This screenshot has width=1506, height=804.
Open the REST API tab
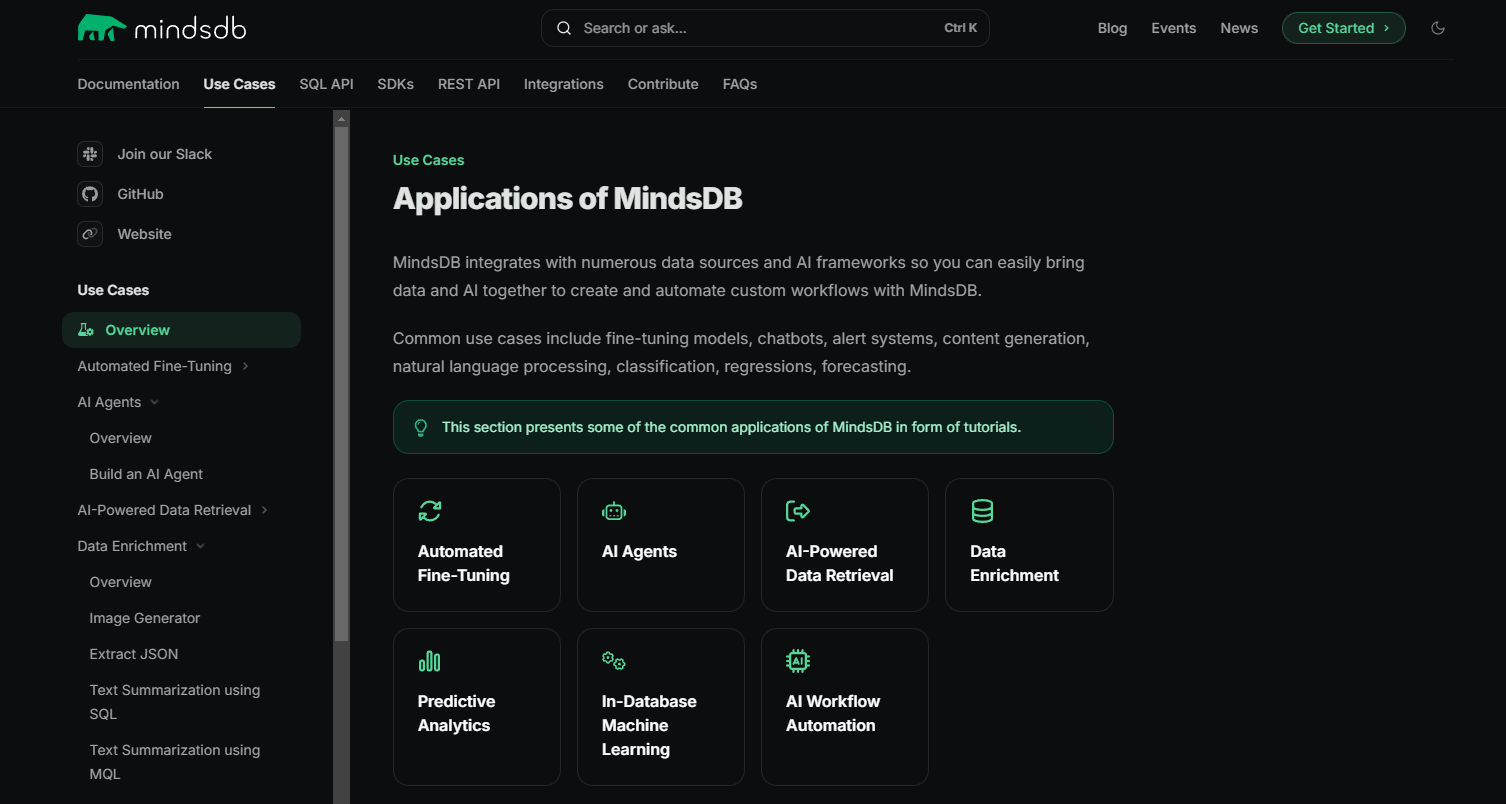[x=468, y=84]
